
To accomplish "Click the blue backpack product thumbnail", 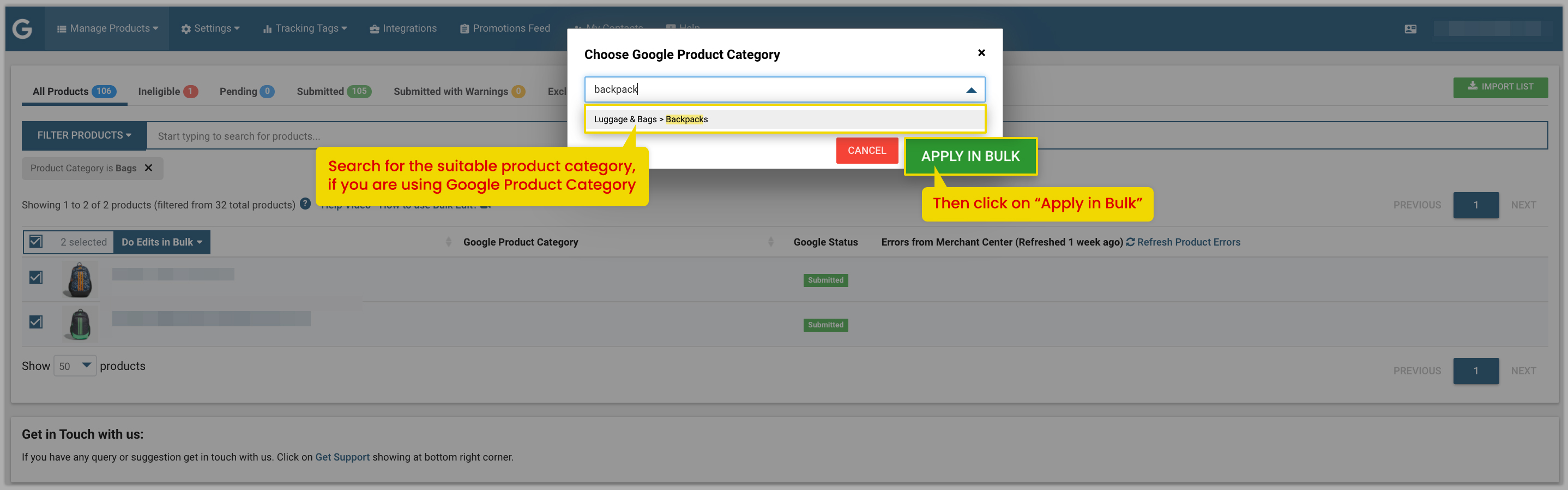I will click(x=80, y=279).
